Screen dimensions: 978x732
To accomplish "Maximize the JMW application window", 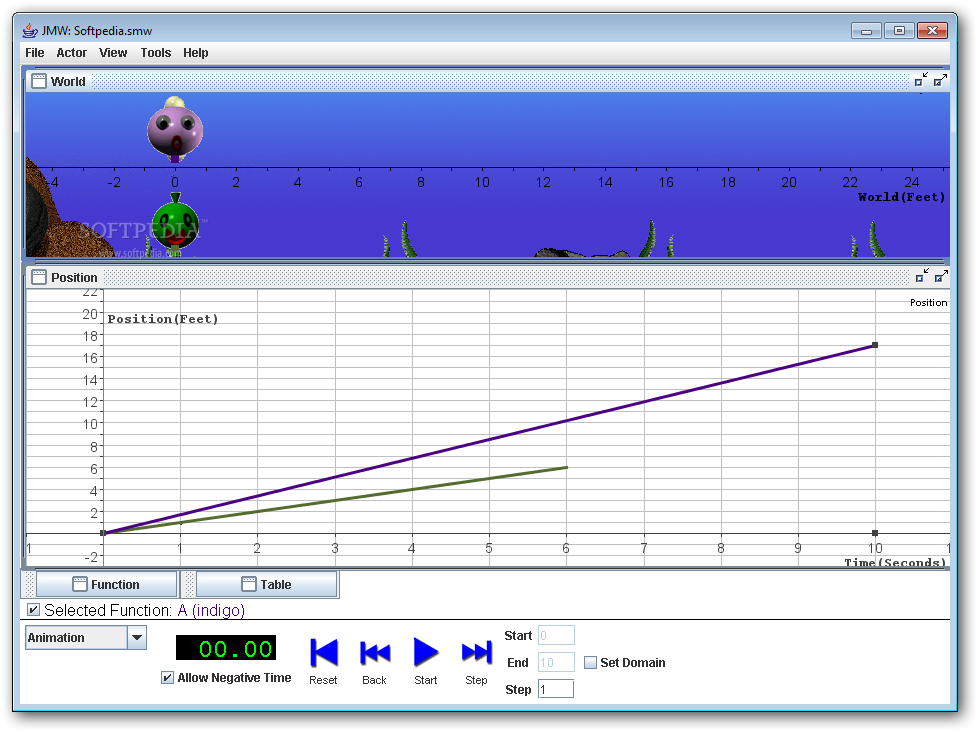I will pyautogui.click(x=899, y=31).
